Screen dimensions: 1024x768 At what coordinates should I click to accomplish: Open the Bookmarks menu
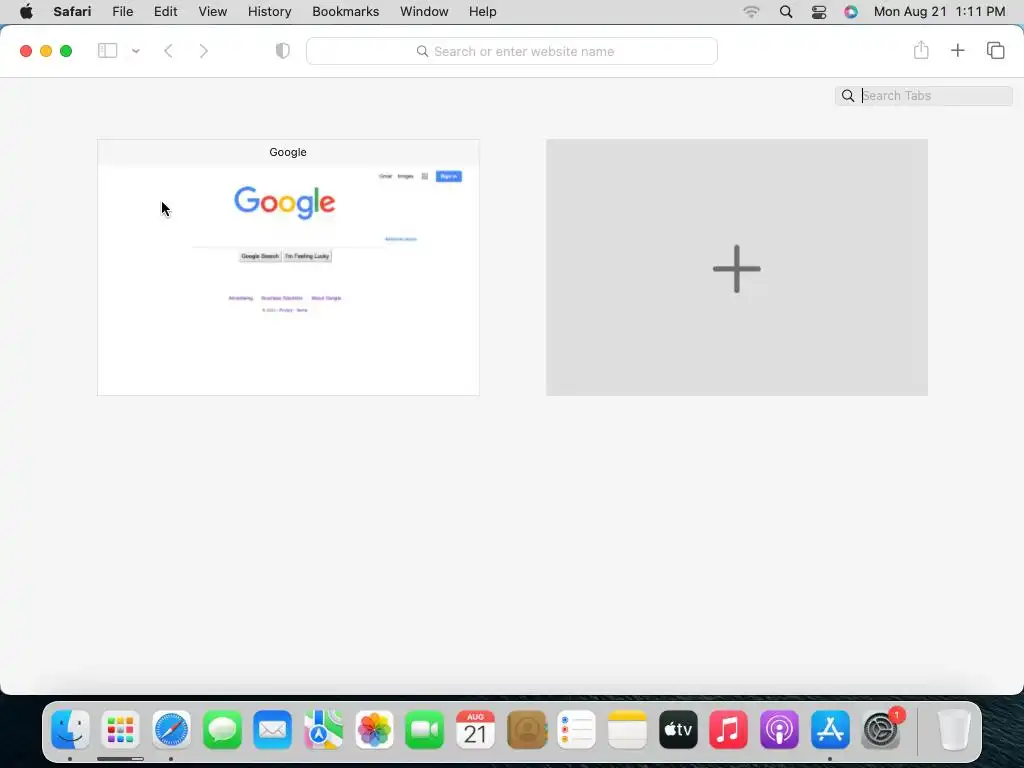(345, 11)
